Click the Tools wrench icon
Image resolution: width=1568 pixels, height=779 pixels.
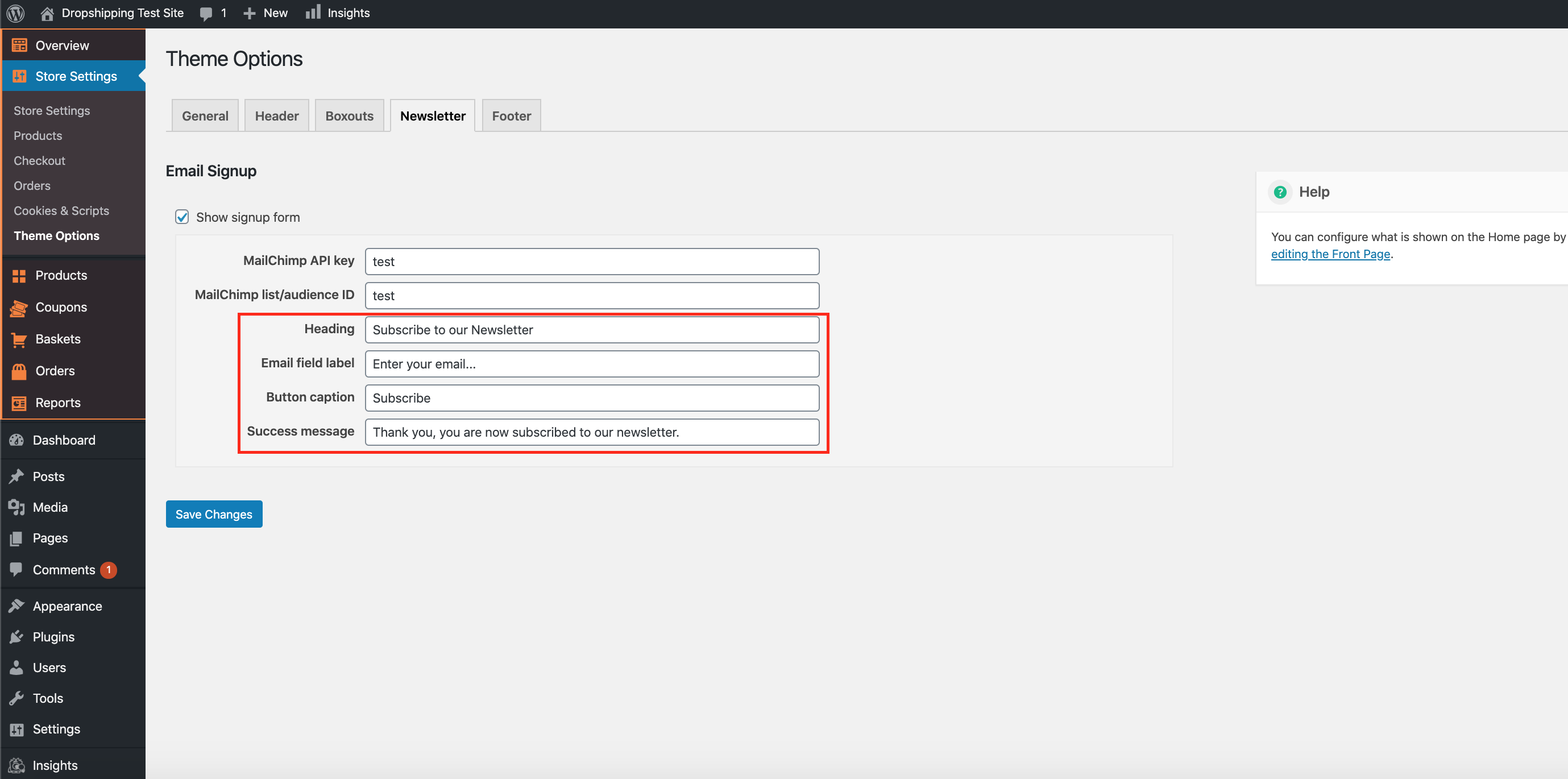[x=17, y=699]
